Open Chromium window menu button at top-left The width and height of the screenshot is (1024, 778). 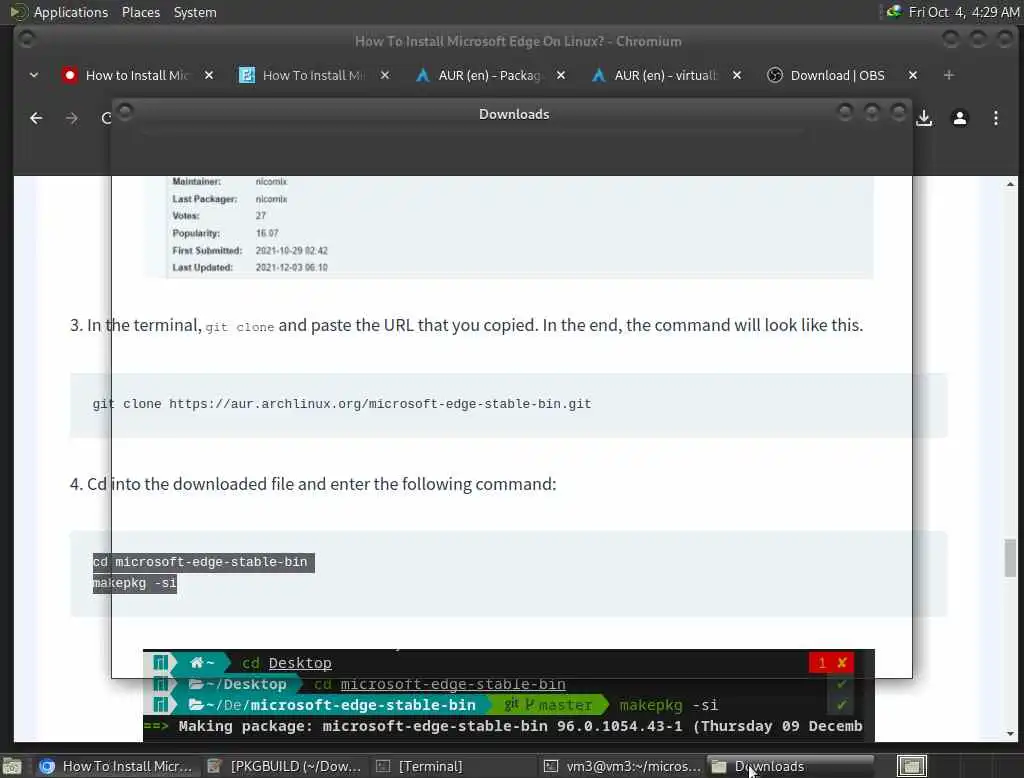click(x=26, y=39)
